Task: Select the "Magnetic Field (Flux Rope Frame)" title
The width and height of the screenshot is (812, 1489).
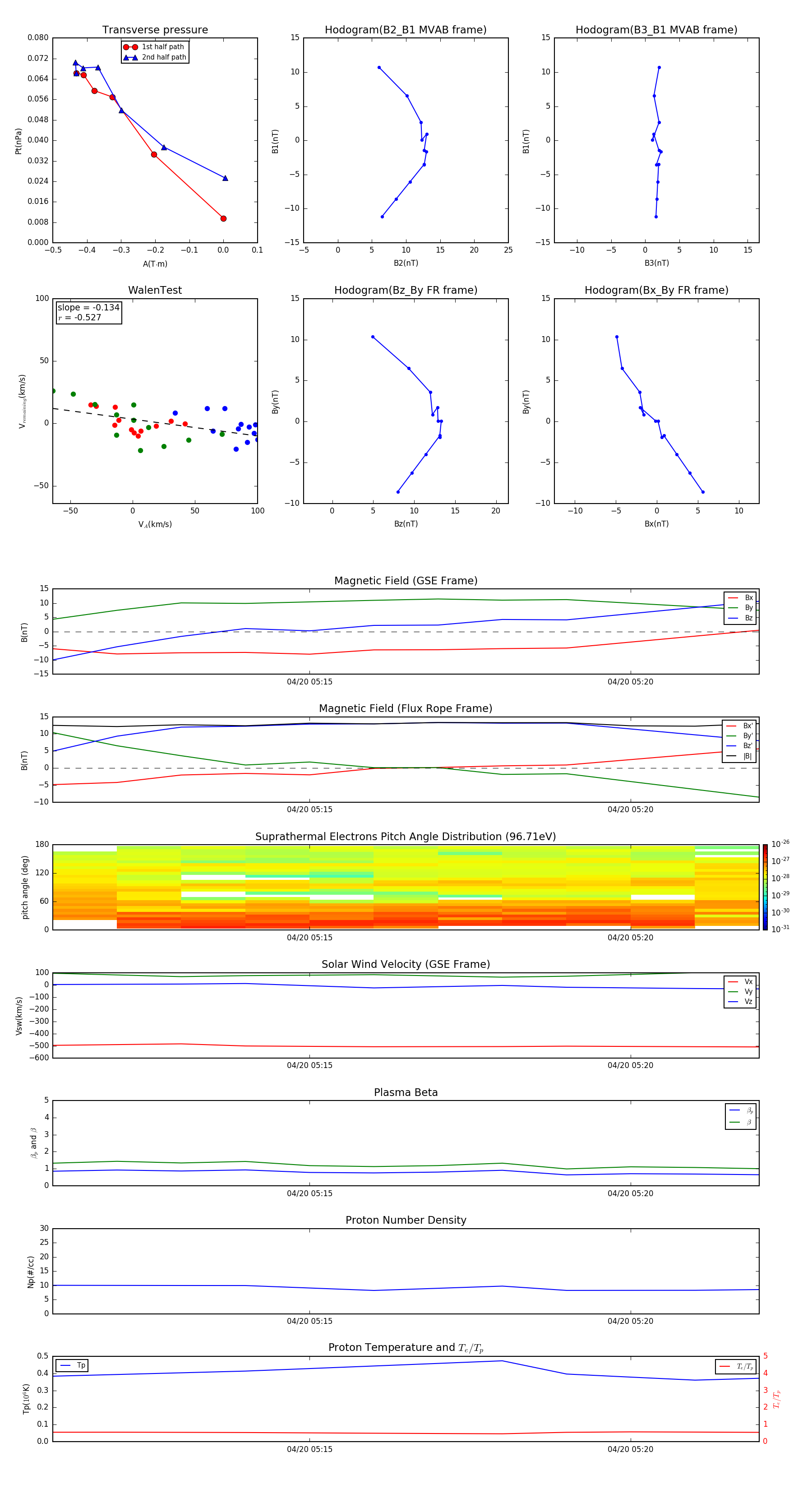Action: coord(406,709)
